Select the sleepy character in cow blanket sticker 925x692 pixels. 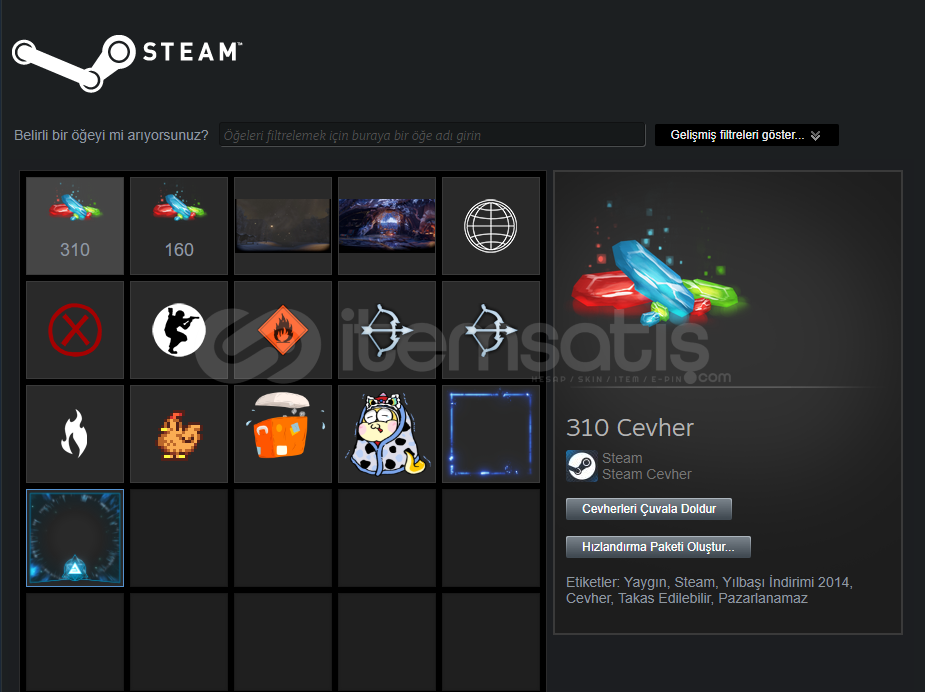tap(387, 434)
